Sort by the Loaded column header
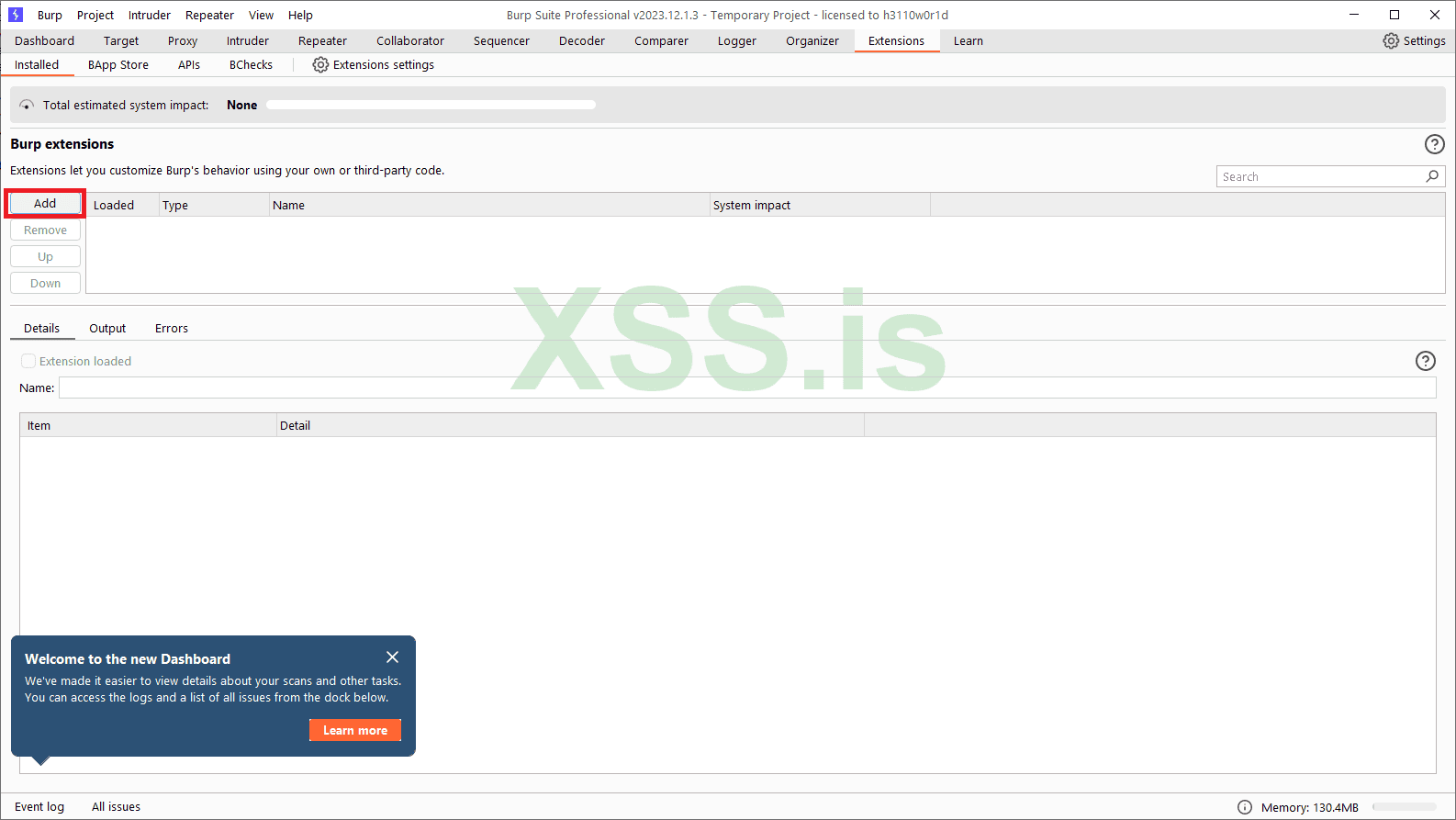The image size is (1456, 820). (122, 205)
